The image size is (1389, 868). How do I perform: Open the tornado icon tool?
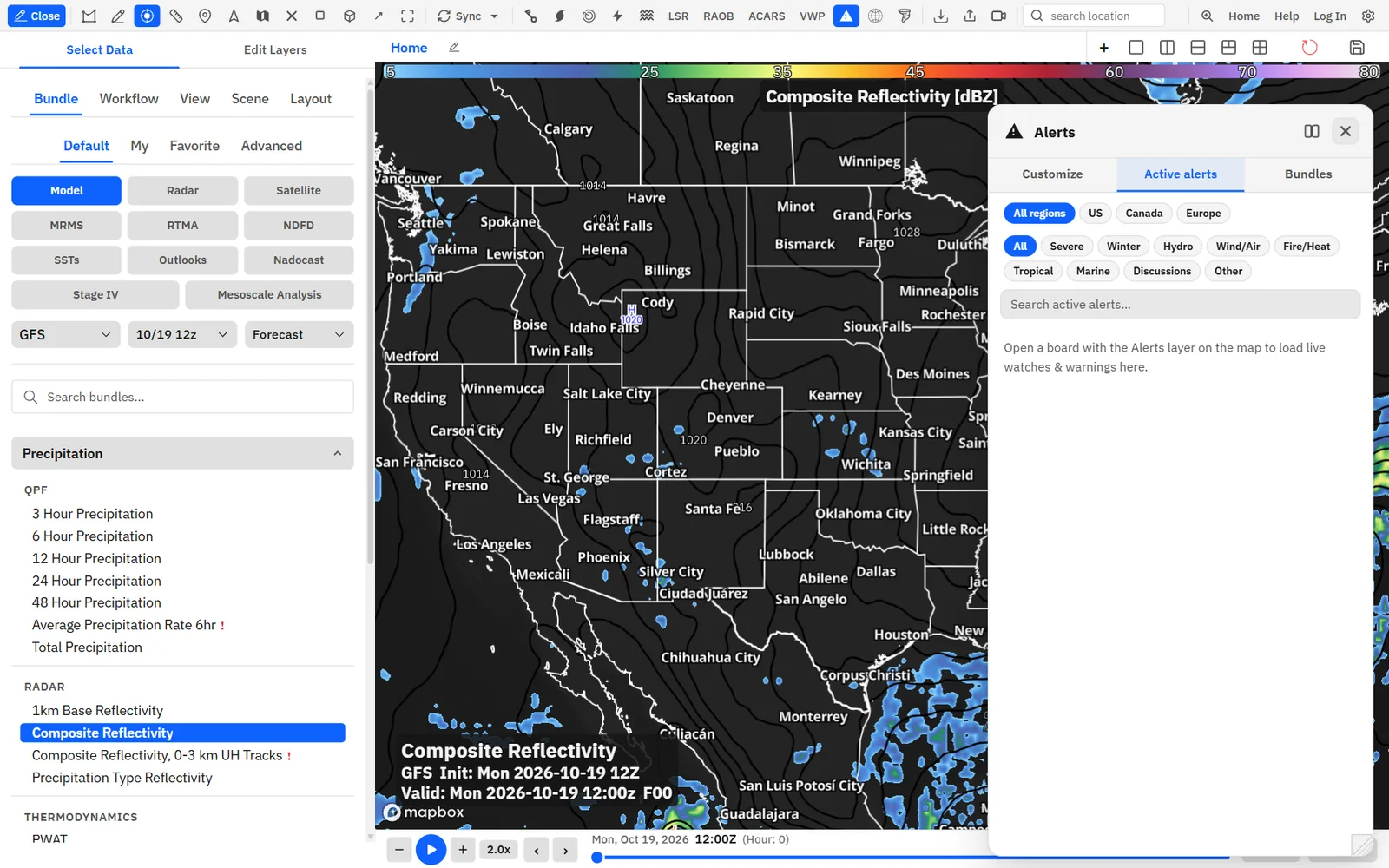[x=905, y=16]
